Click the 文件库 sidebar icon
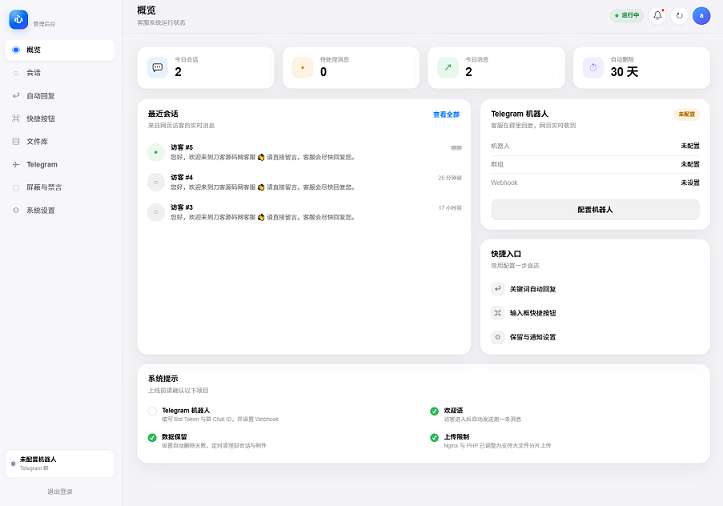Viewport: 723px width, 506px height. (16, 141)
